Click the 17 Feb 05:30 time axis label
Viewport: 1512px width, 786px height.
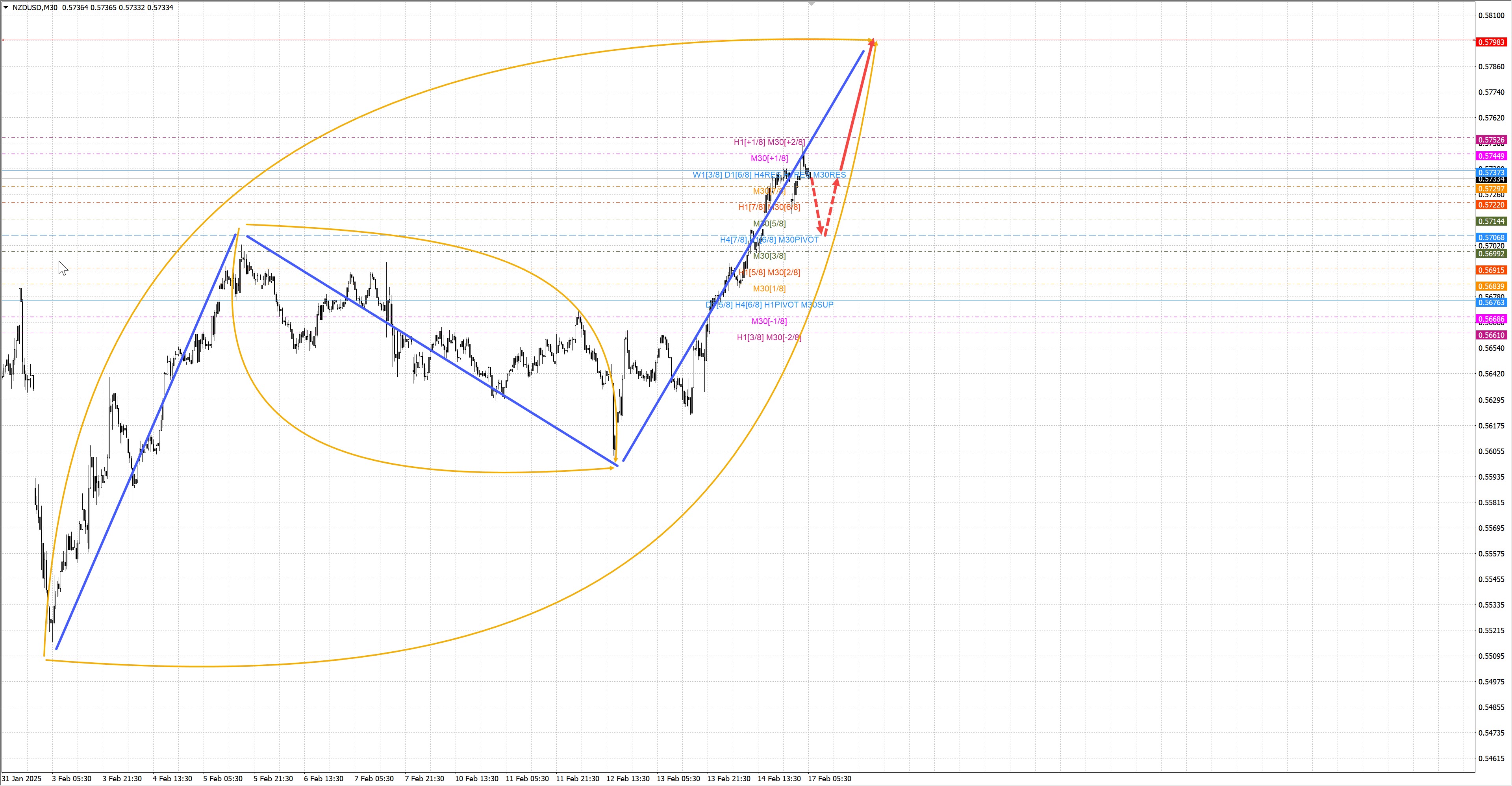(x=829, y=779)
